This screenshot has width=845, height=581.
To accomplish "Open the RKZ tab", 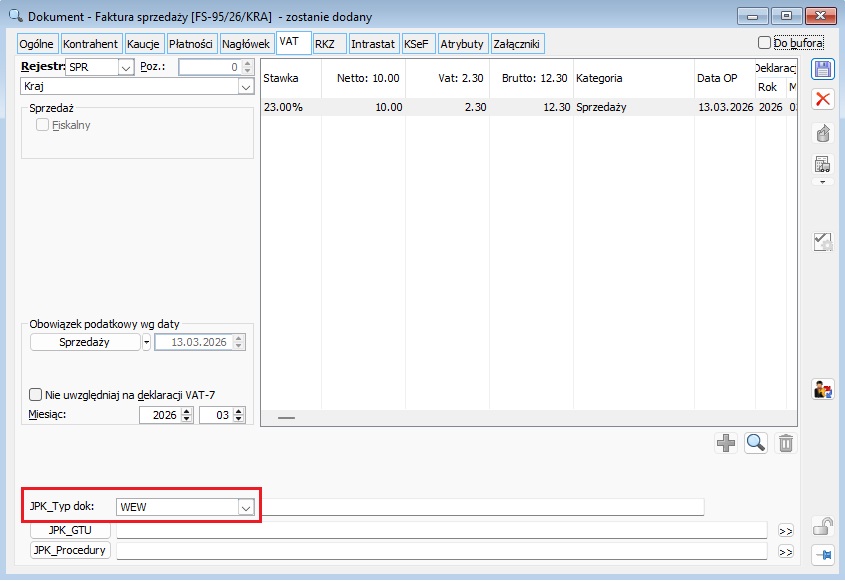I will [329, 44].
